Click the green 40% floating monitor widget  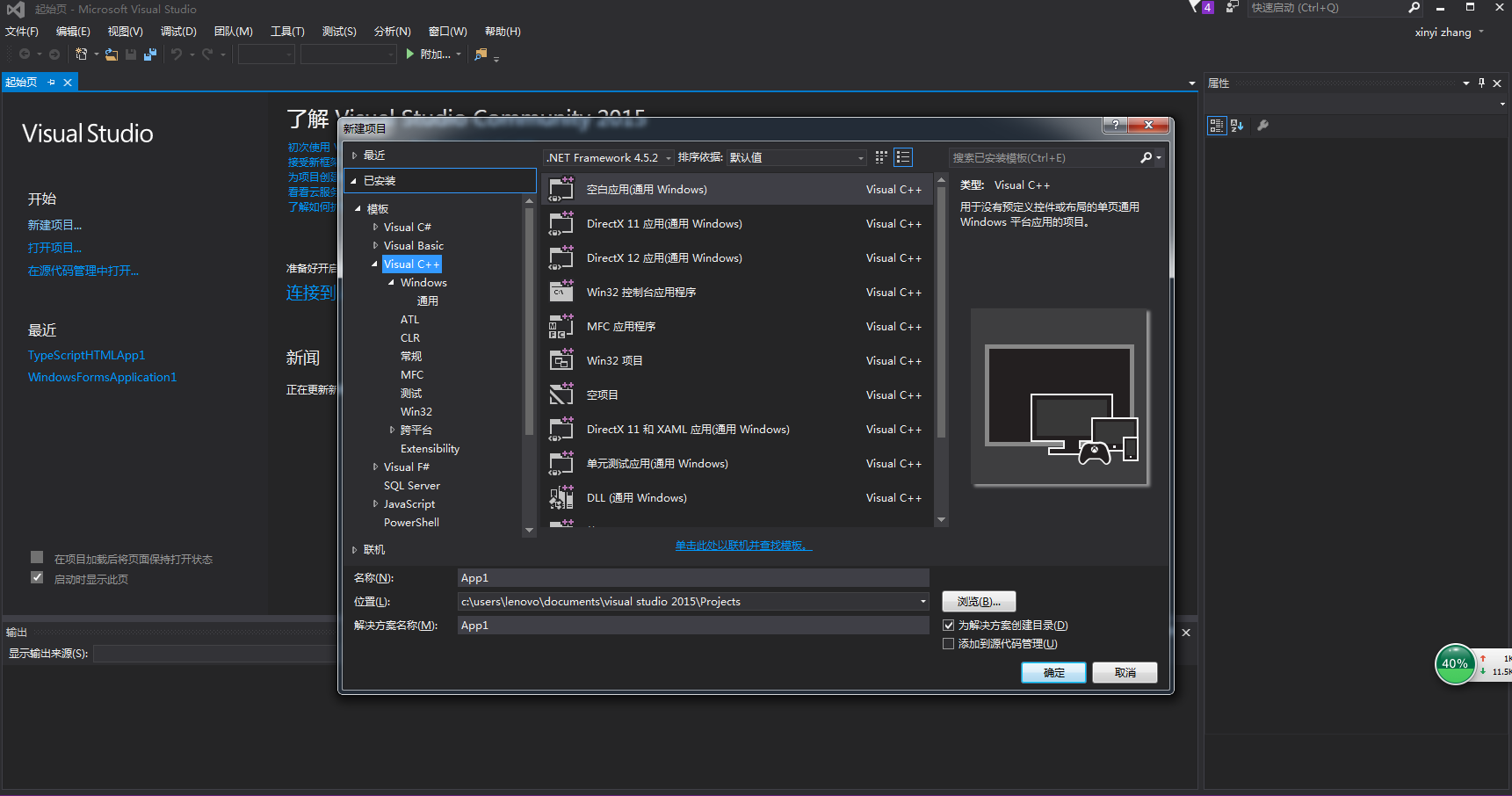click(1455, 664)
